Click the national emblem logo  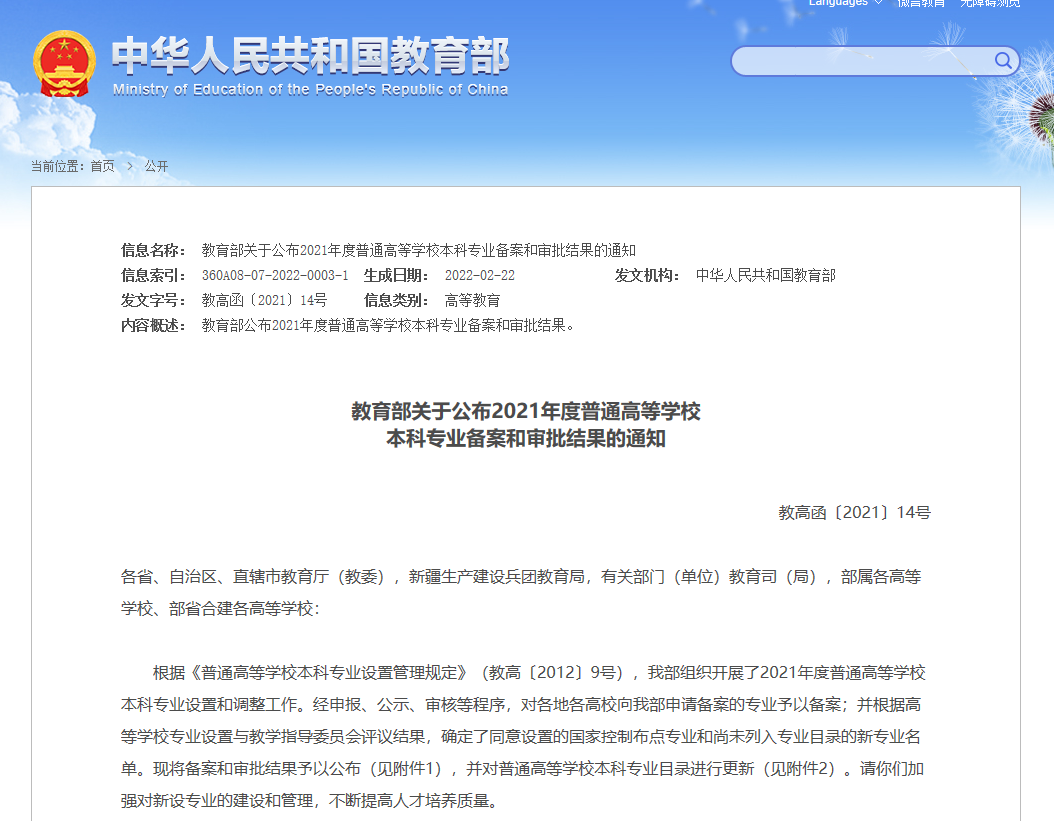(x=64, y=64)
